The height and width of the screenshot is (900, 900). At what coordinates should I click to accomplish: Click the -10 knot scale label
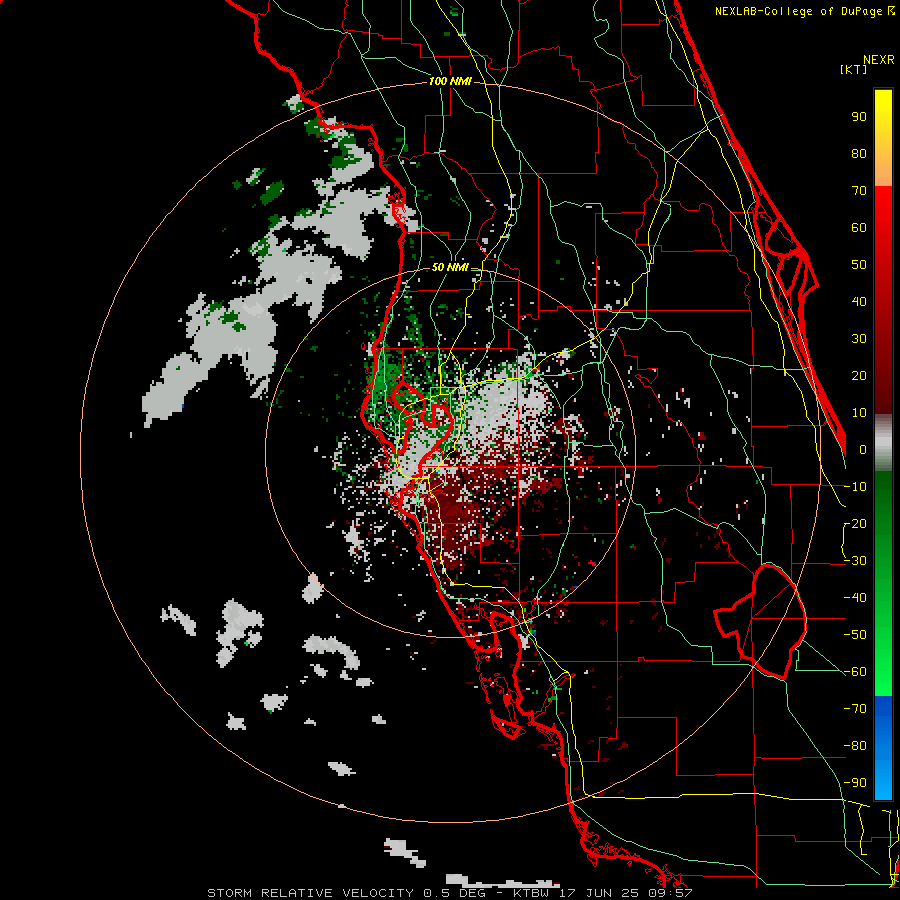[855, 487]
